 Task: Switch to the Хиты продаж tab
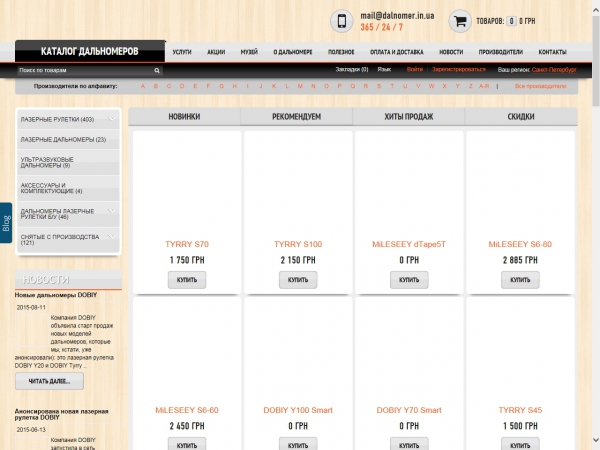pyautogui.click(x=409, y=117)
